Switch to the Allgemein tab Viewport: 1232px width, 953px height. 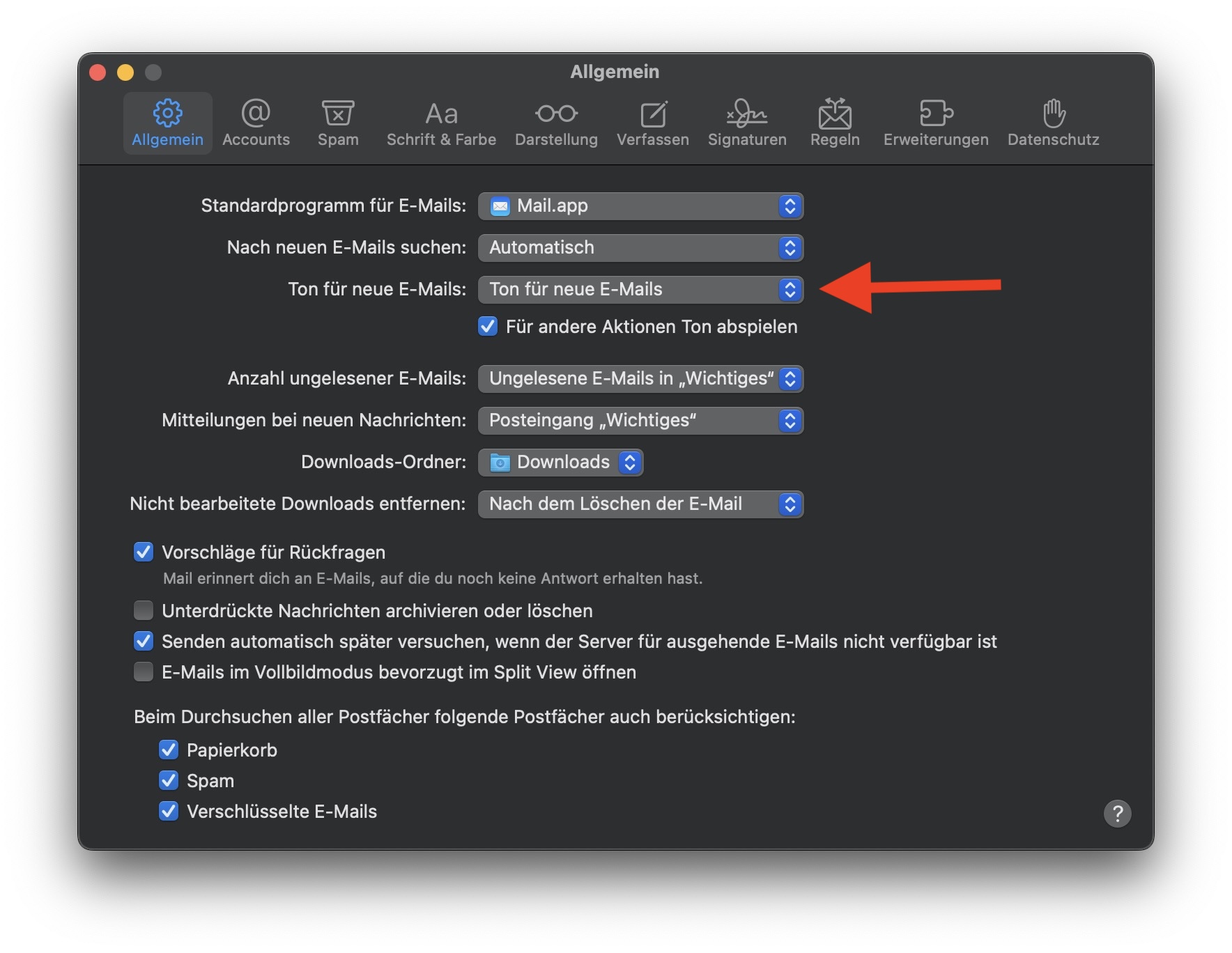click(x=168, y=123)
